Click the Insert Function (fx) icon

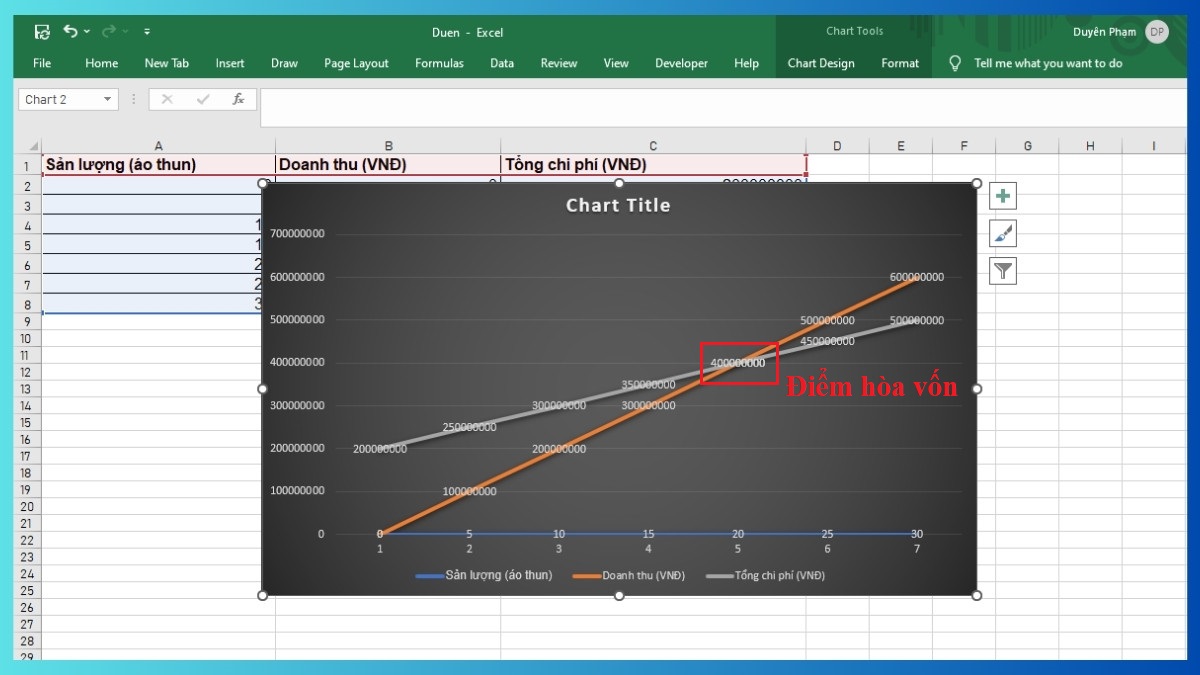[238, 99]
